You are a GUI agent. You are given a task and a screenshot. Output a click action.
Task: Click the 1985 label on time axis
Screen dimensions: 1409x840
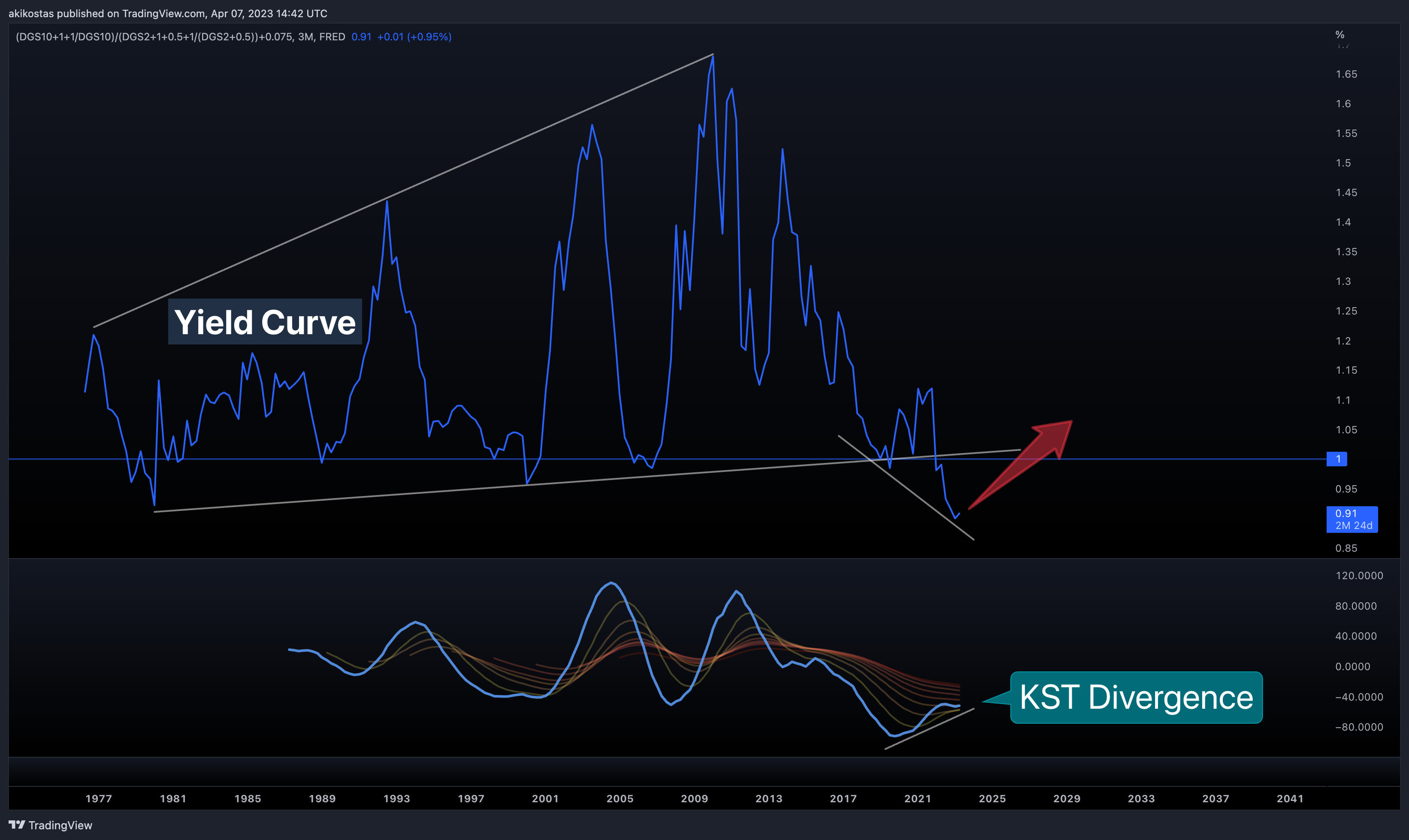point(248,799)
